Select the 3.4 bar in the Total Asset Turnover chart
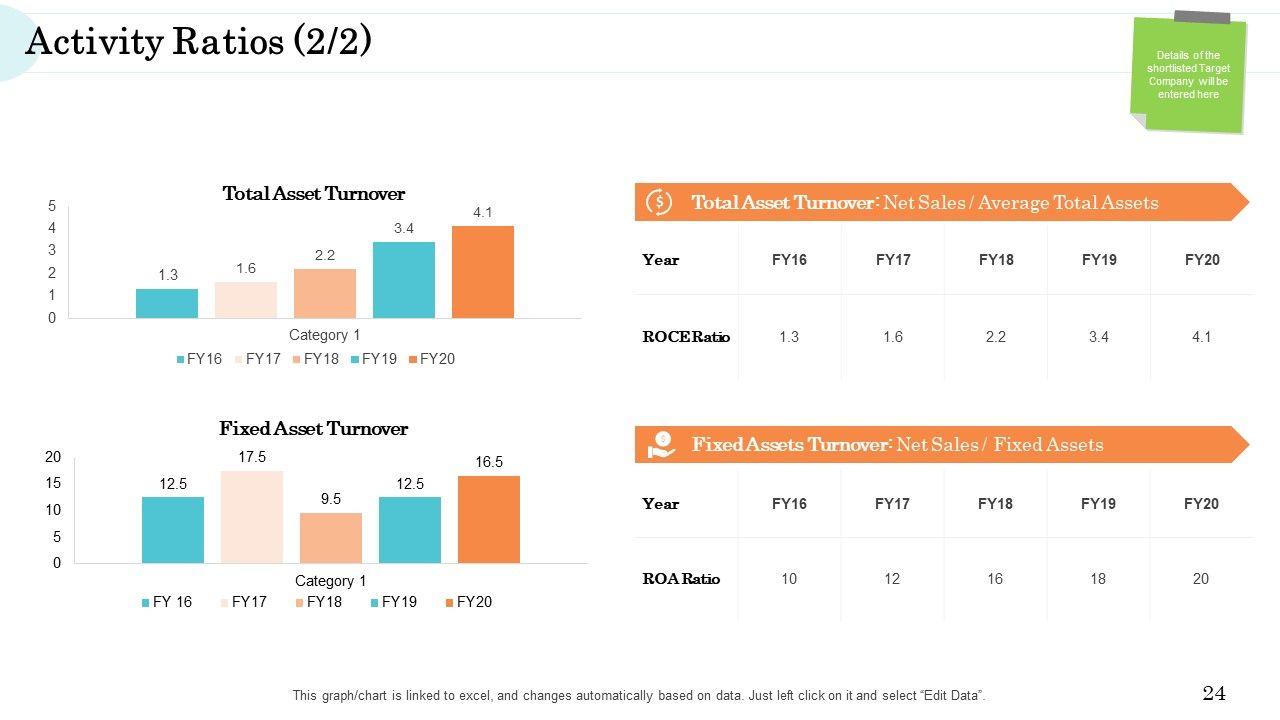The image size is (1280, 720). tap(404, 280)
